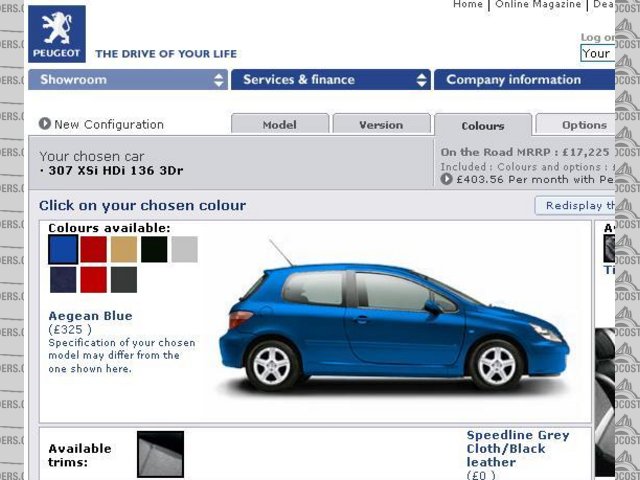The image size is (640, 480).
Task: Switch to the Version tab
Action: click(x=381, y=125)
